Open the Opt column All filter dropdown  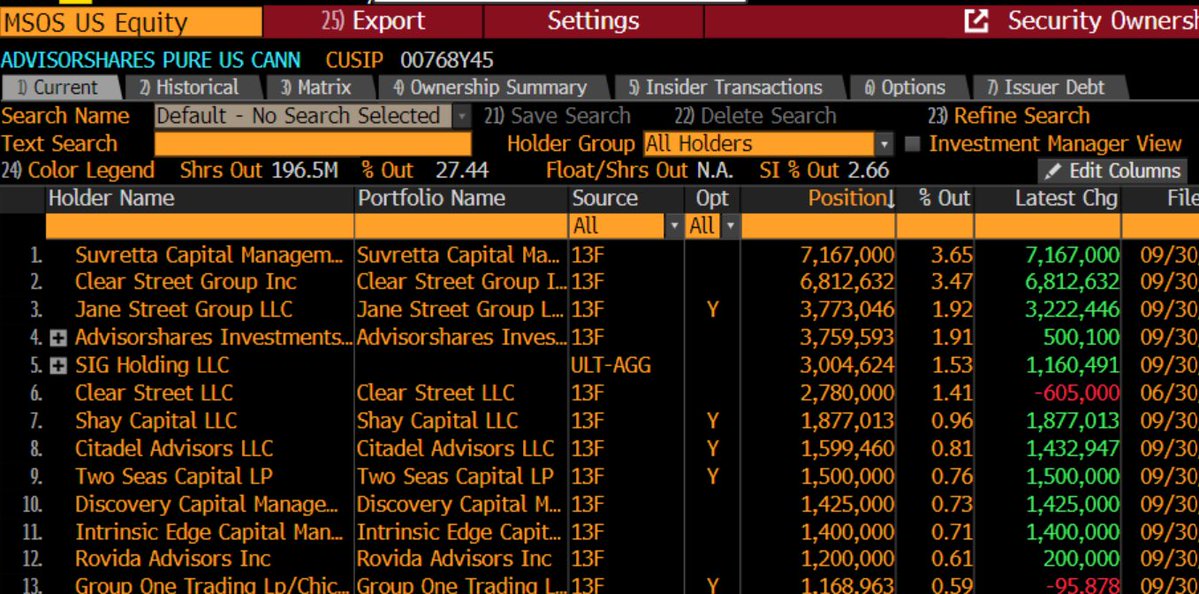coord(730,226)
